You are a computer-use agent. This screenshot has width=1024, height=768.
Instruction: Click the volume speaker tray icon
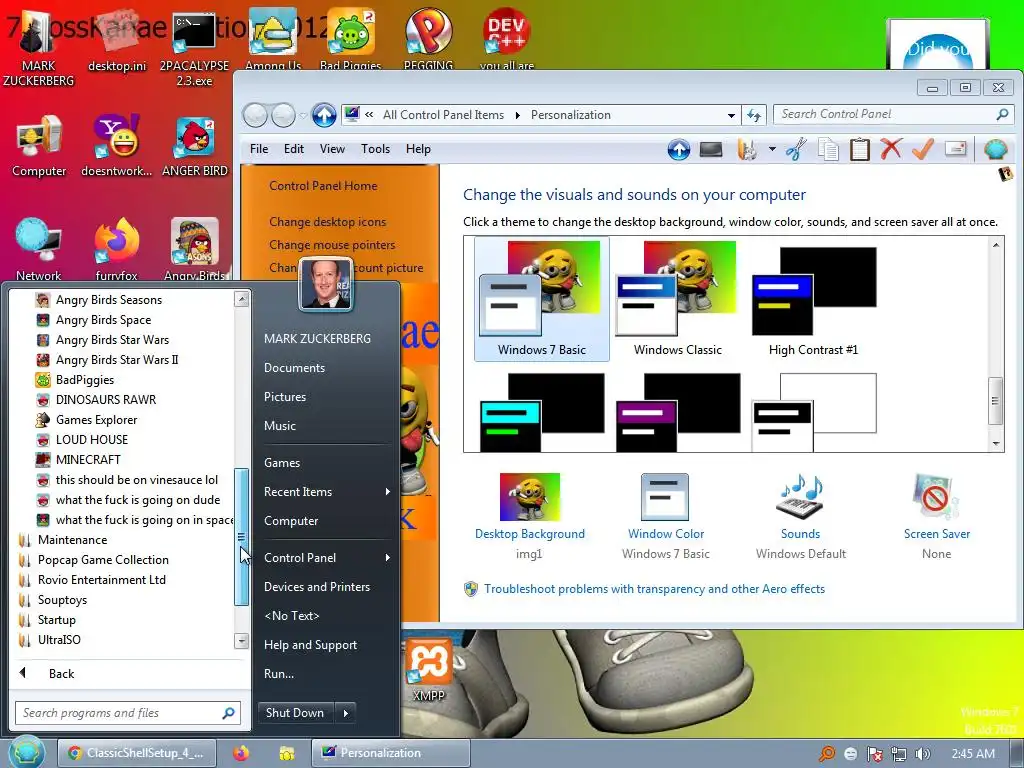click(922, 754)
